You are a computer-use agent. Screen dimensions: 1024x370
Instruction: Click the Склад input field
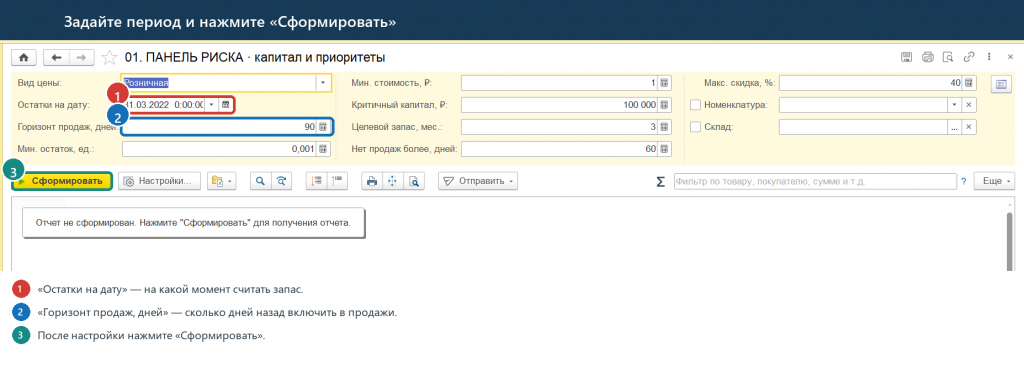tap(863, 127)
